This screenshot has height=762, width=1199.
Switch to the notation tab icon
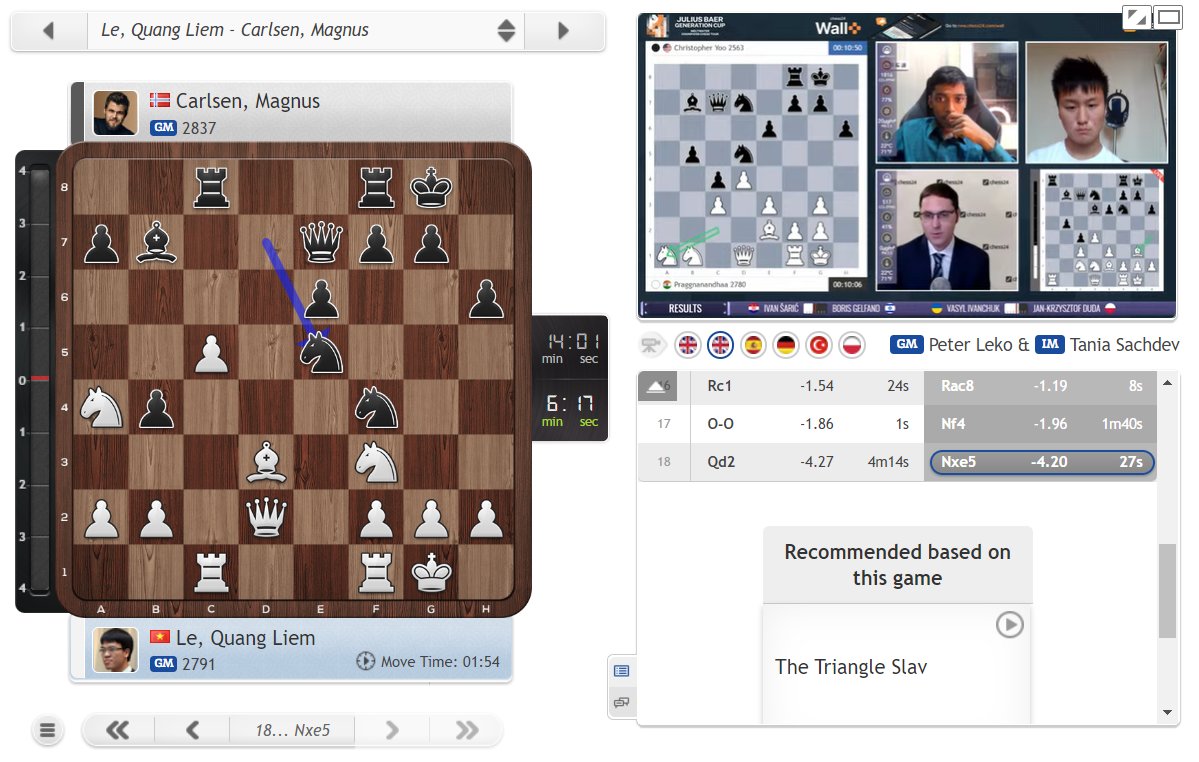point(622,671)
